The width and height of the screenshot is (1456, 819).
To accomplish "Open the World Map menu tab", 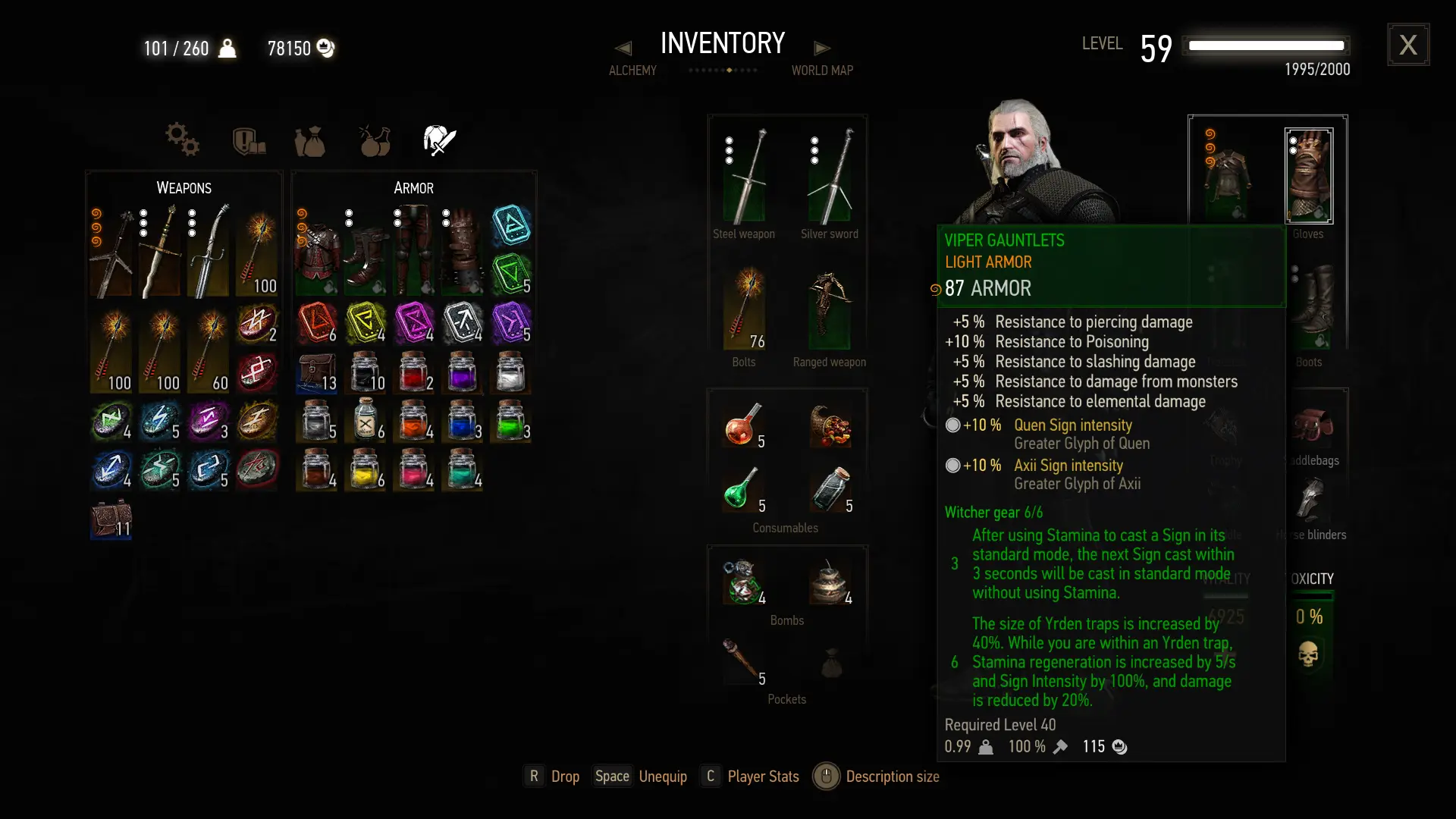I will click(822, 71).
